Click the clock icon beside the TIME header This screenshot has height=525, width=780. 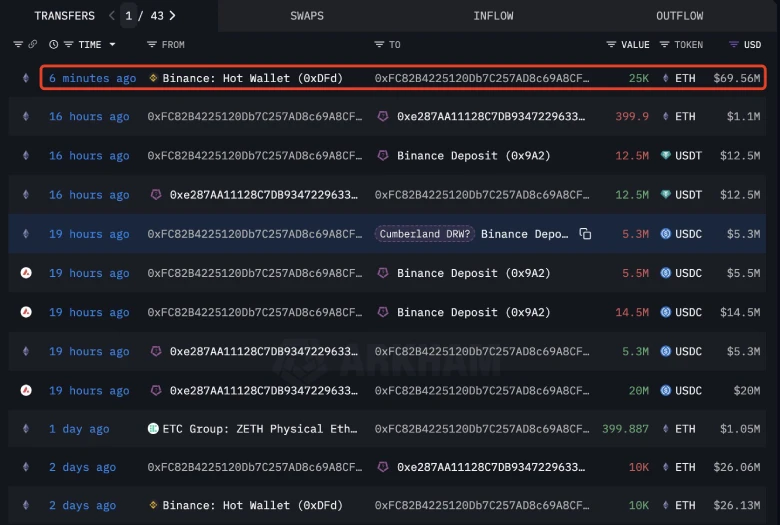coord(53,45)
